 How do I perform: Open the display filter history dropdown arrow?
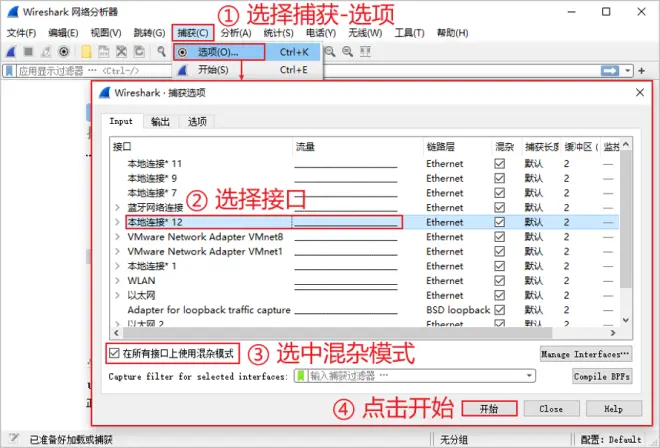pos(627,70)
